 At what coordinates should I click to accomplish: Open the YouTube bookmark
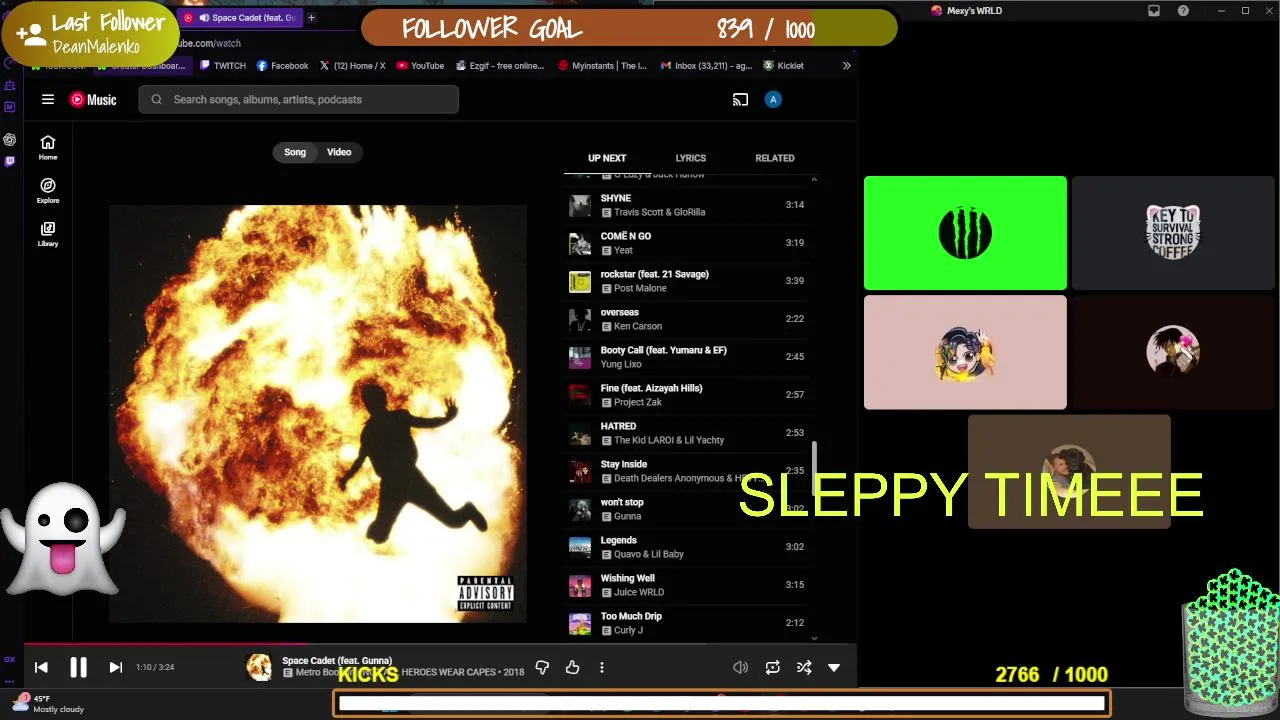click(x=420, y=66)
